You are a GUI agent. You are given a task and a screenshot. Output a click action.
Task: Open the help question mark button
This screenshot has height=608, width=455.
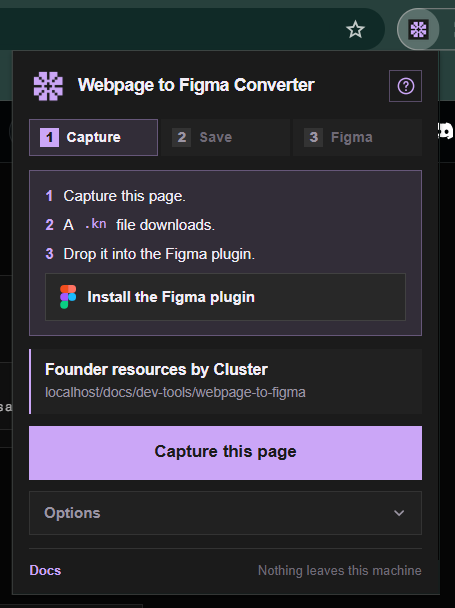tap(405, 86)
